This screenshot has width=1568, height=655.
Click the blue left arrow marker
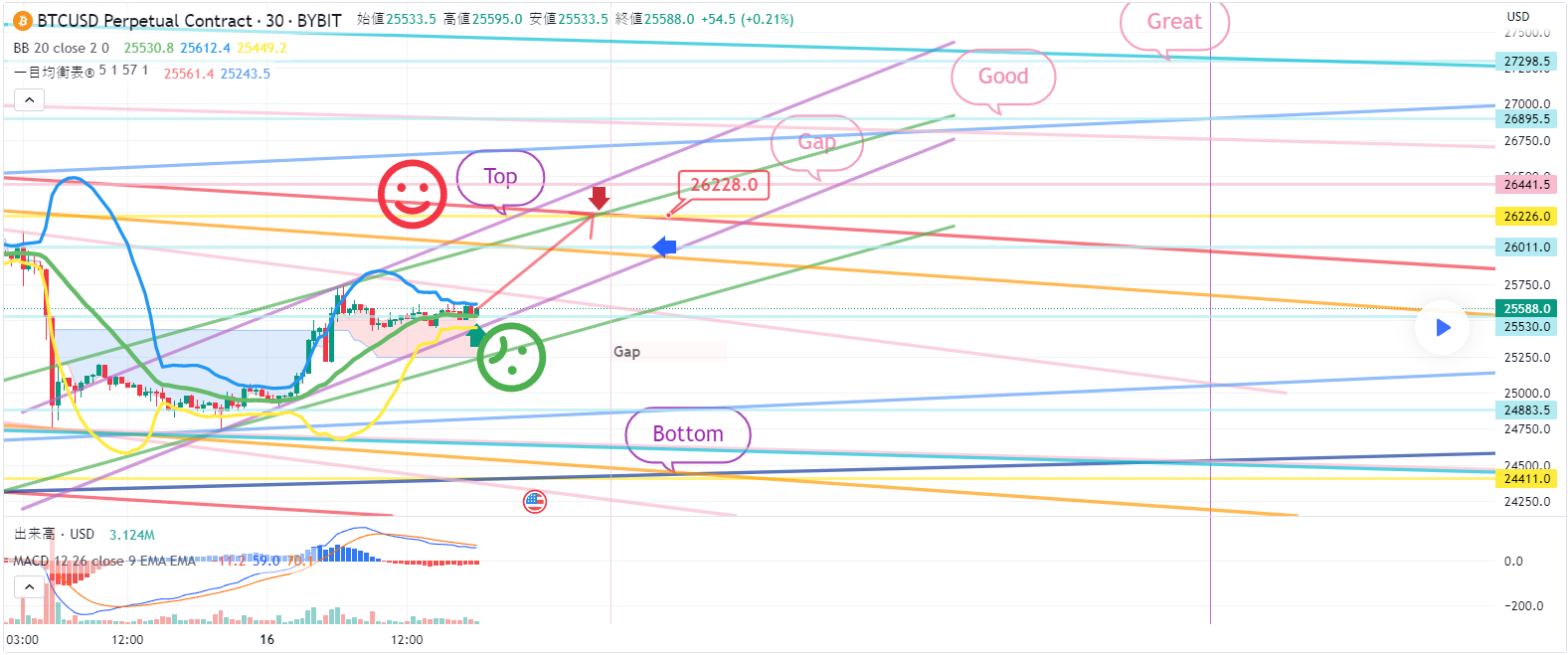664,246
